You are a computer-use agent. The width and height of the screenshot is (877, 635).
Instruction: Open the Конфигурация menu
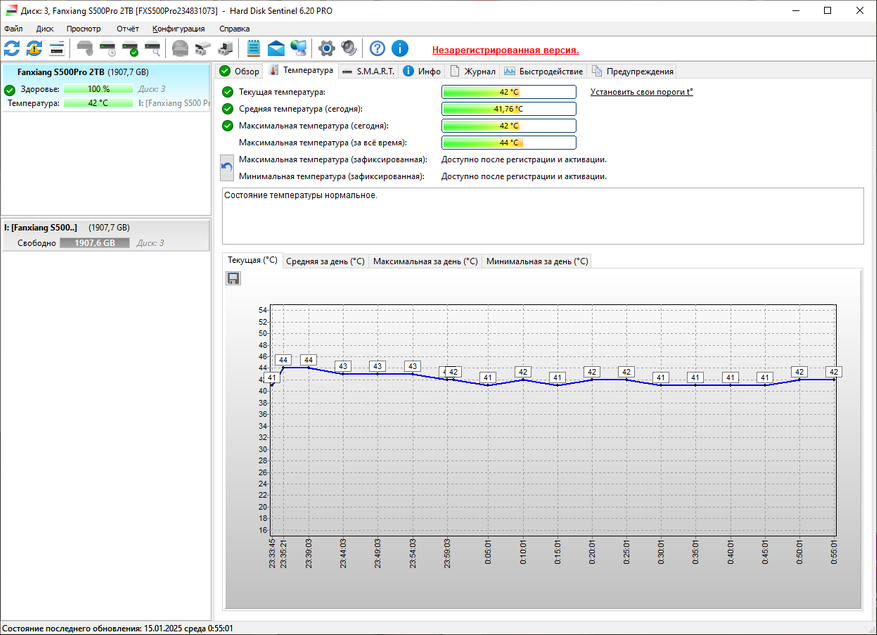click(179, 29)
